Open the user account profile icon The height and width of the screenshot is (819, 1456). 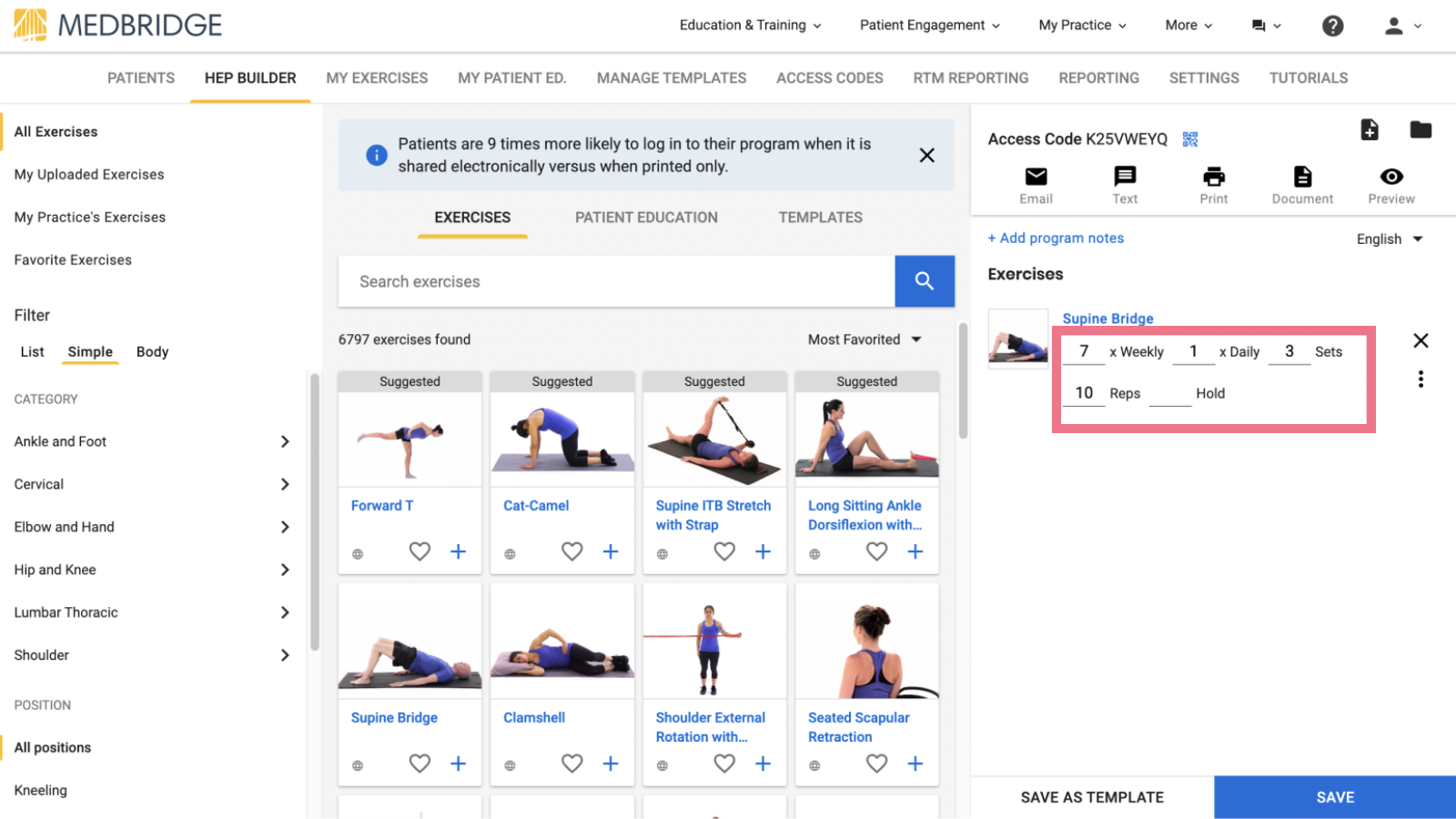pyautogui.click(x=1393, y=25)
